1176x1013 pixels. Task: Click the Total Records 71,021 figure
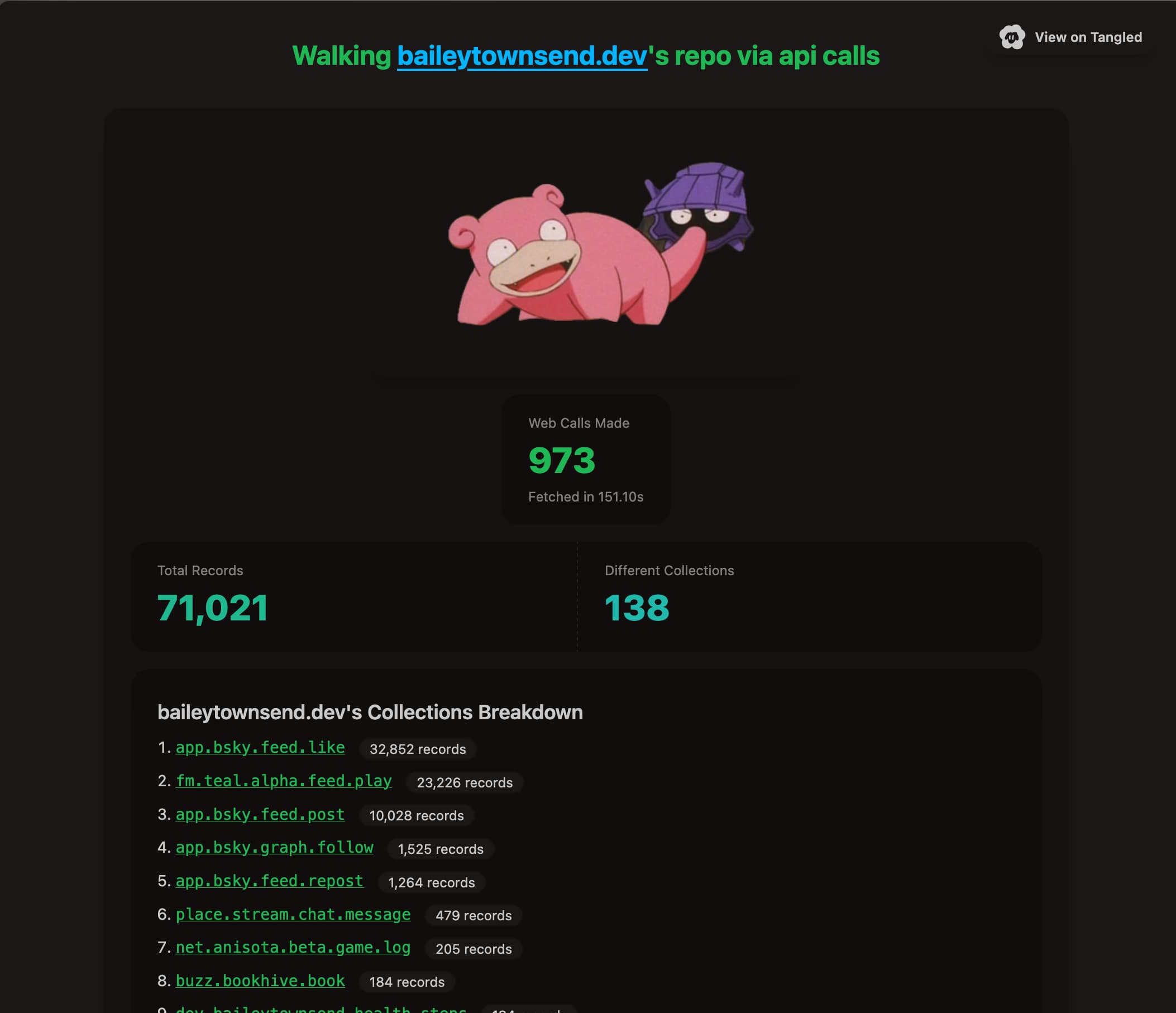pos(212,608)
